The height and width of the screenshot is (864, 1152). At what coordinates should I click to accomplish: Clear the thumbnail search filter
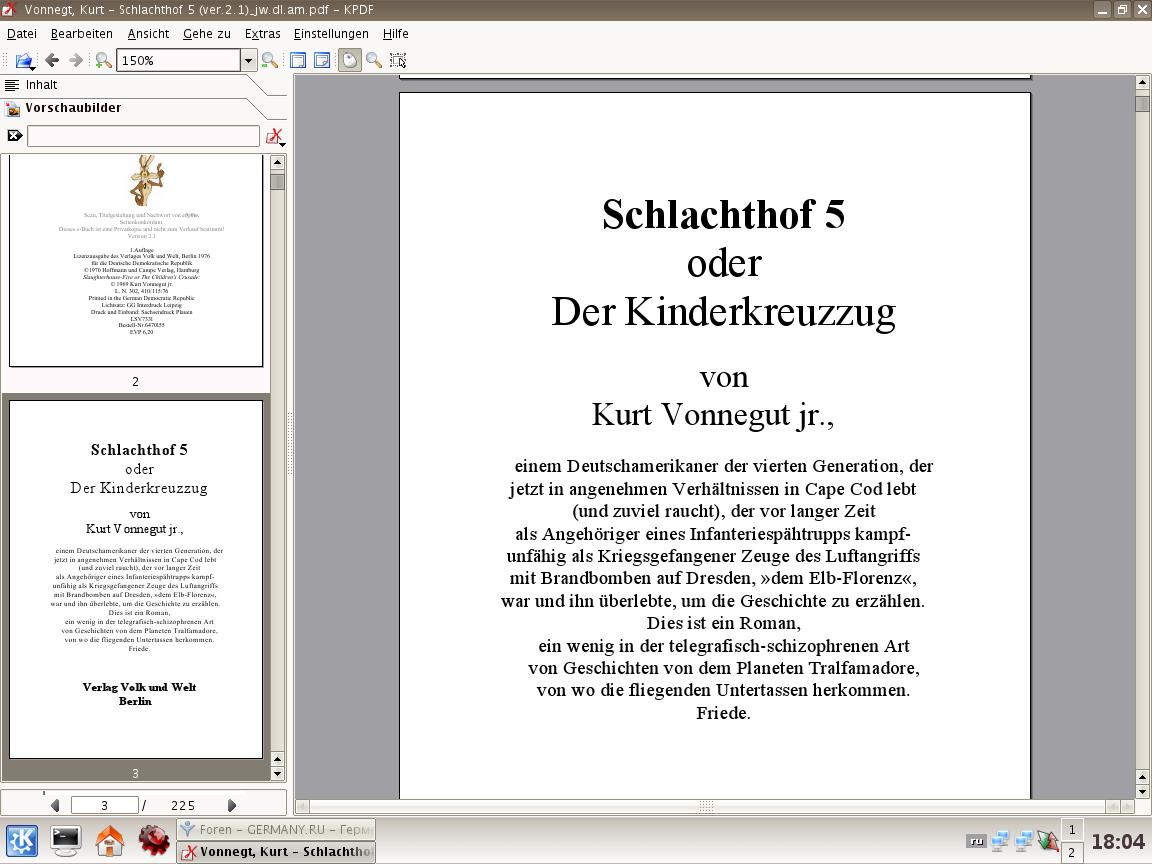pos(15,135)
